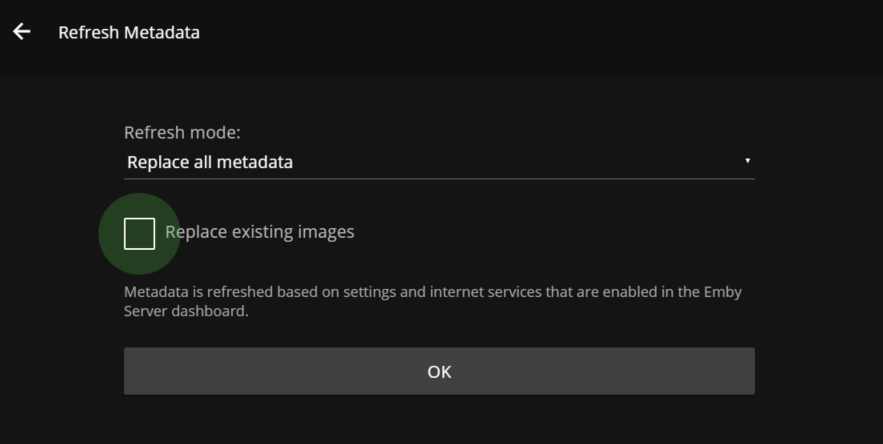
Task: Tick the Replace existing images checkbox
Action: [139, 233]
